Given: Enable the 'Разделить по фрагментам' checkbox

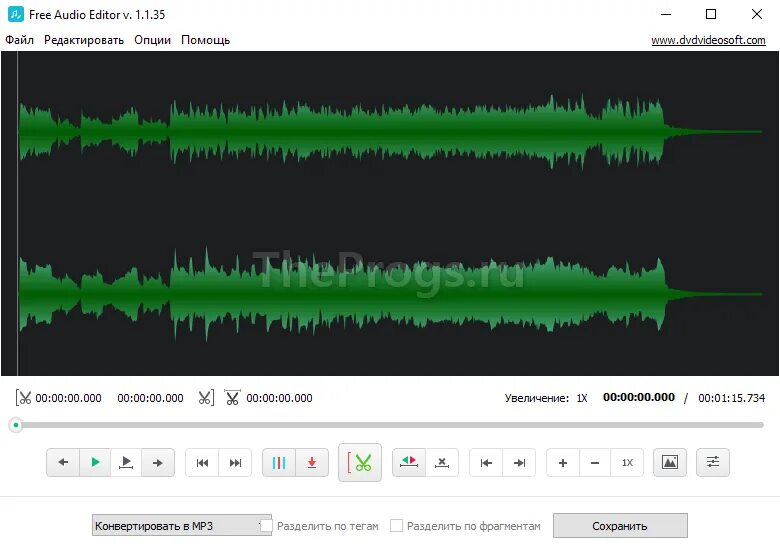Looking at the screenshot, I should click(x=396, y=525).
